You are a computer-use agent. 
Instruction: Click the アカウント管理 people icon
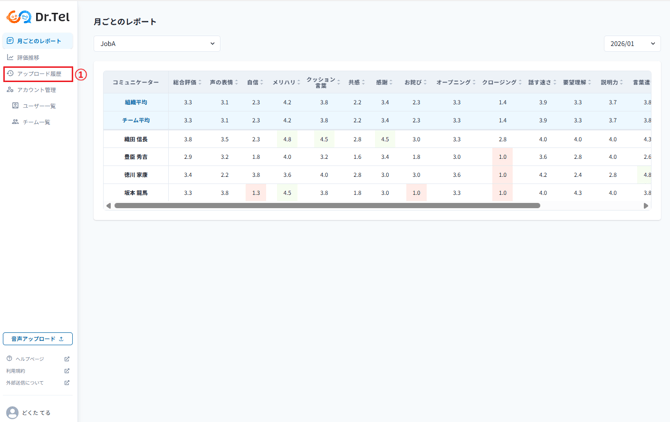[x=11, y=90]
